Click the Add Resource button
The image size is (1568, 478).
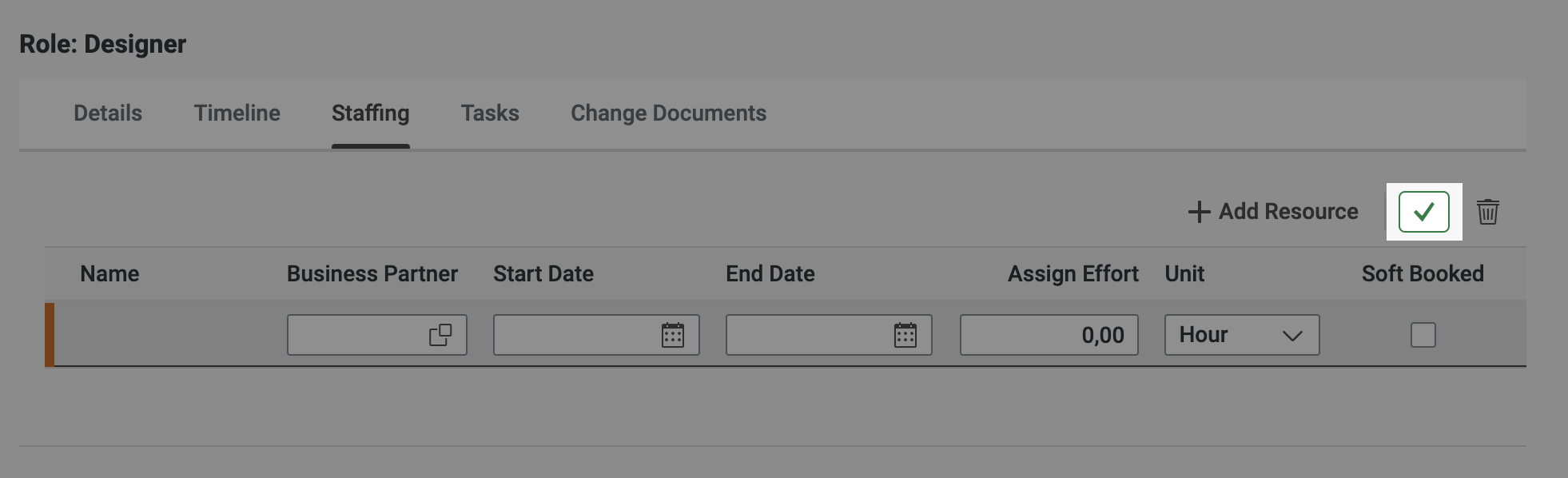[x=1273, y=212]
